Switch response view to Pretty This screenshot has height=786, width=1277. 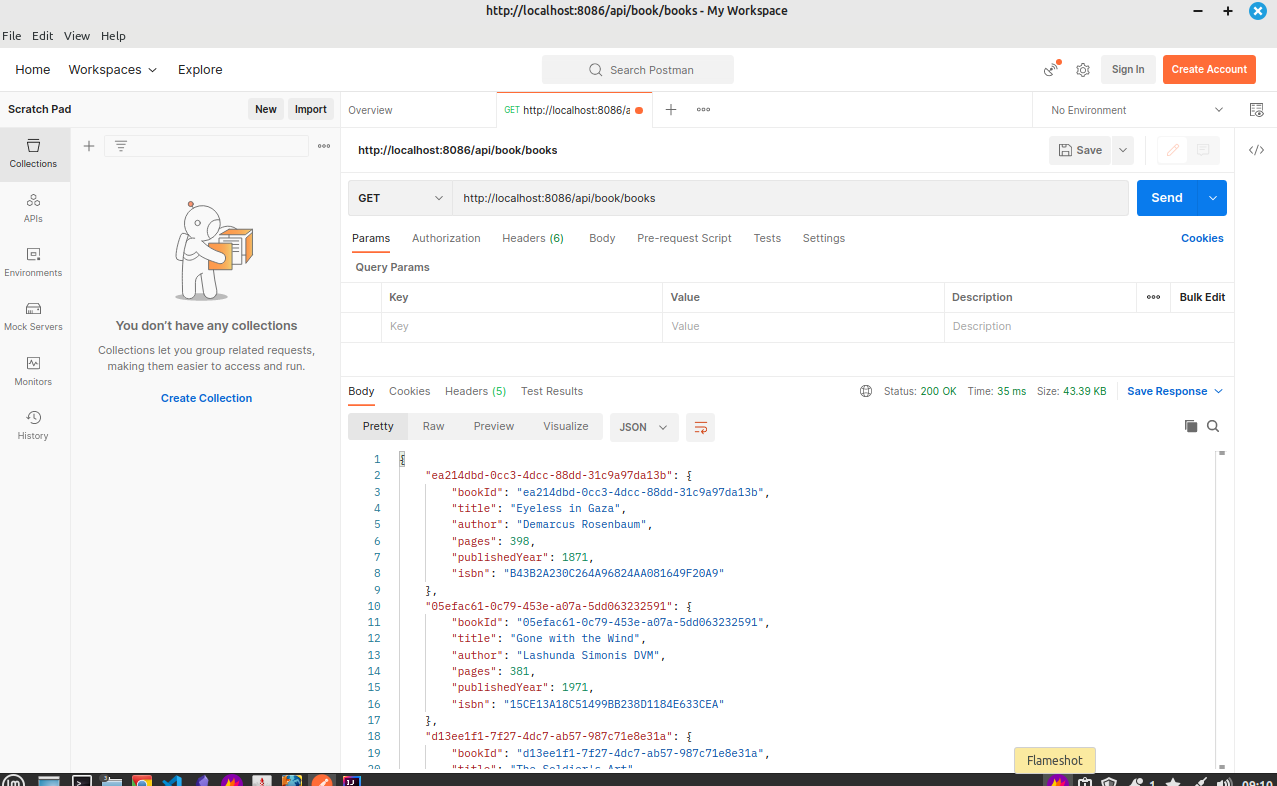click(378, 427)
